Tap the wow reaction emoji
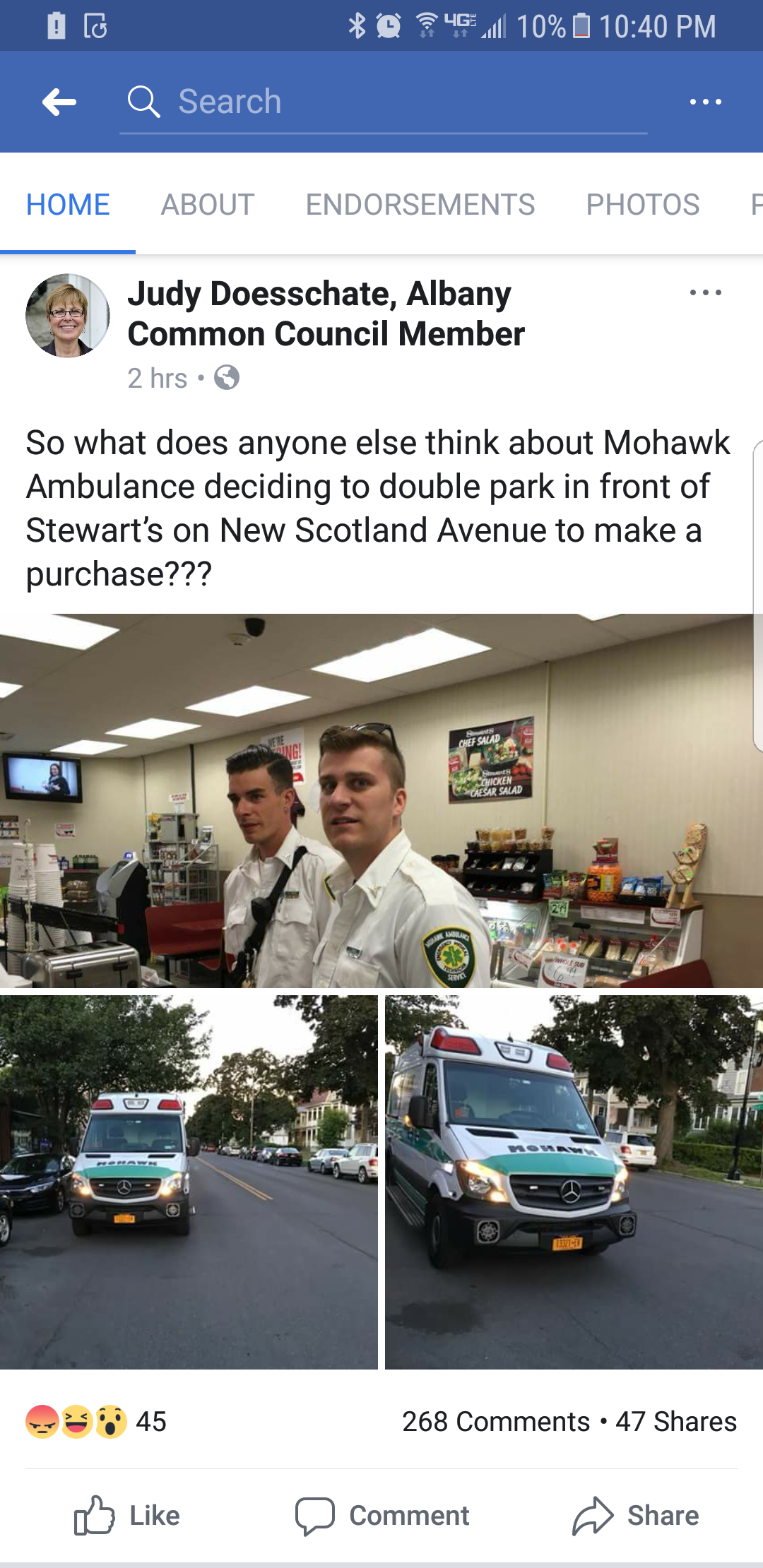 pyautogui.click(x=110, y=1422)
